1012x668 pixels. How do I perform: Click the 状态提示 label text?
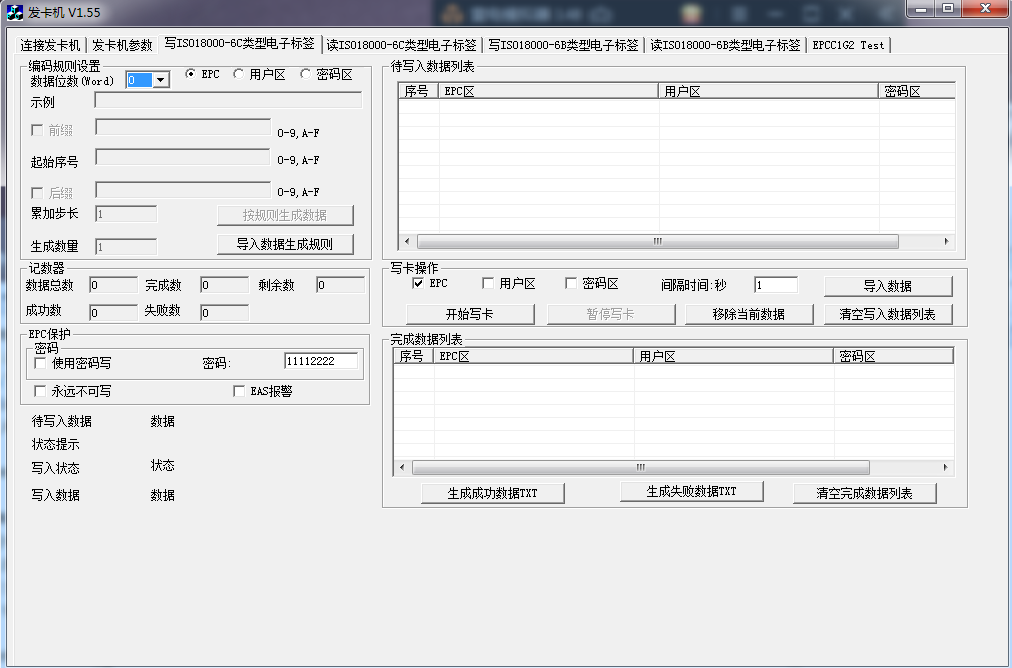point(56,445)
